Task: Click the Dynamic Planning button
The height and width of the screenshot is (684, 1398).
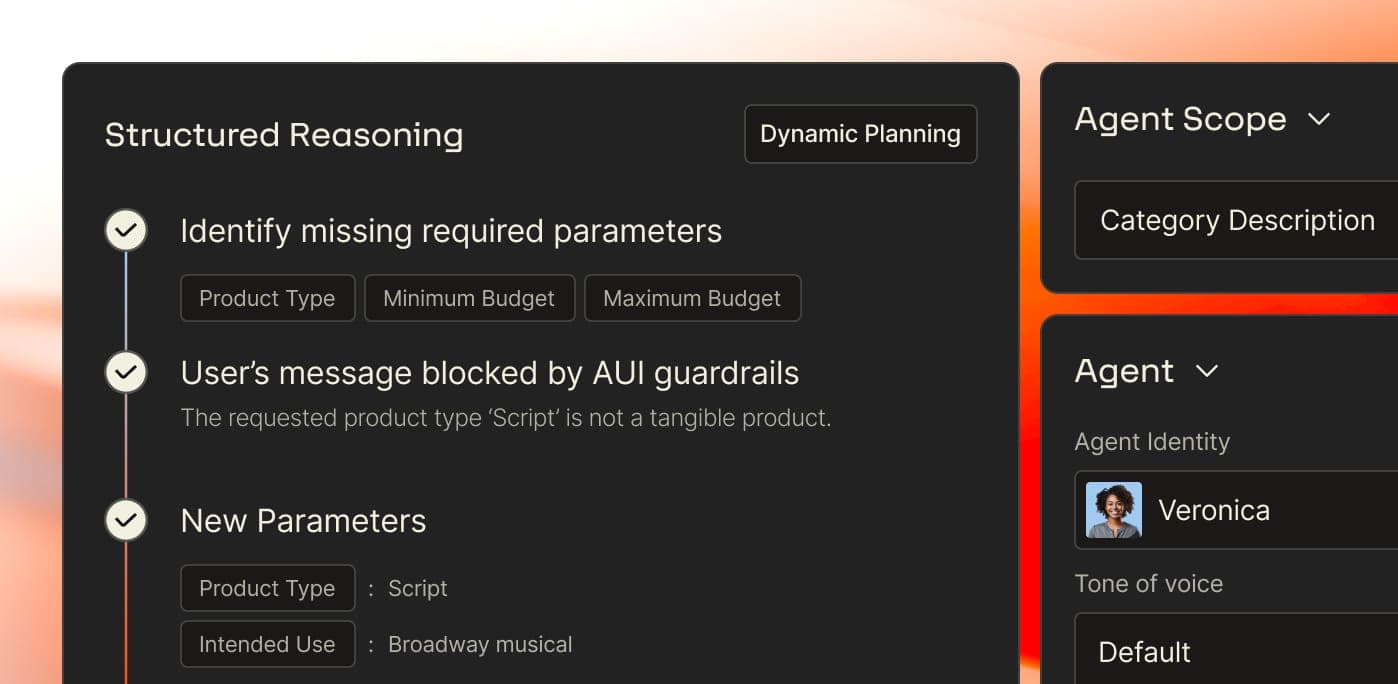Action: coord(860,134)
